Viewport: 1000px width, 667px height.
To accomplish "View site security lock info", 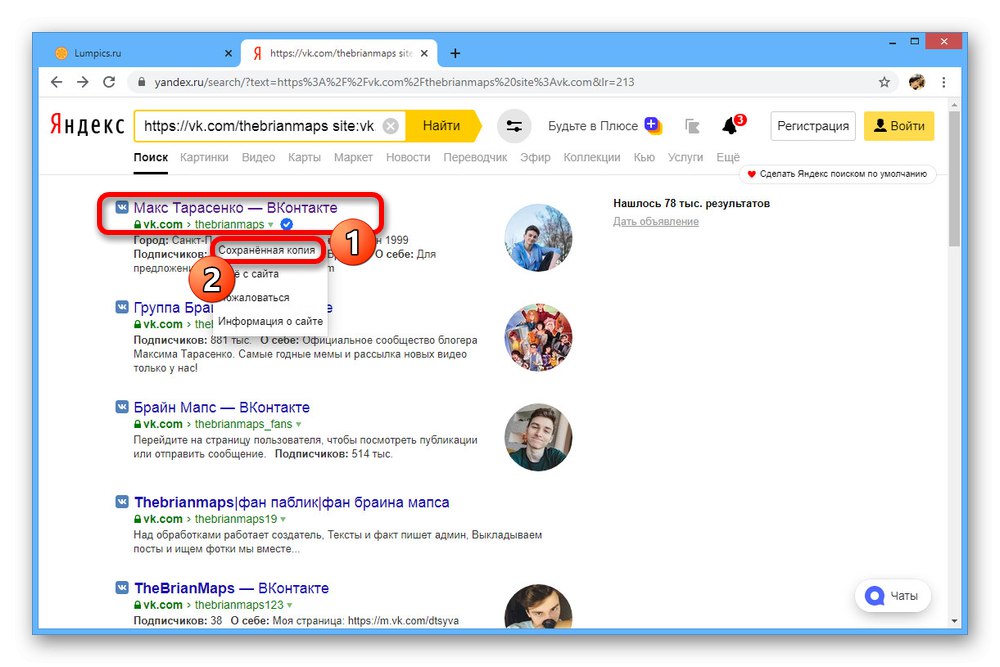I will point(142,82).
